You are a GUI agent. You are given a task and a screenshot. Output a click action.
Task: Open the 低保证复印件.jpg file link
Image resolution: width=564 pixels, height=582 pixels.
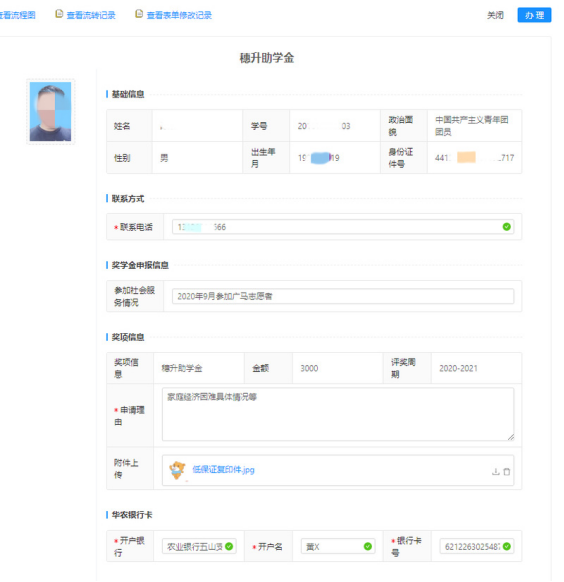(223, 470)
